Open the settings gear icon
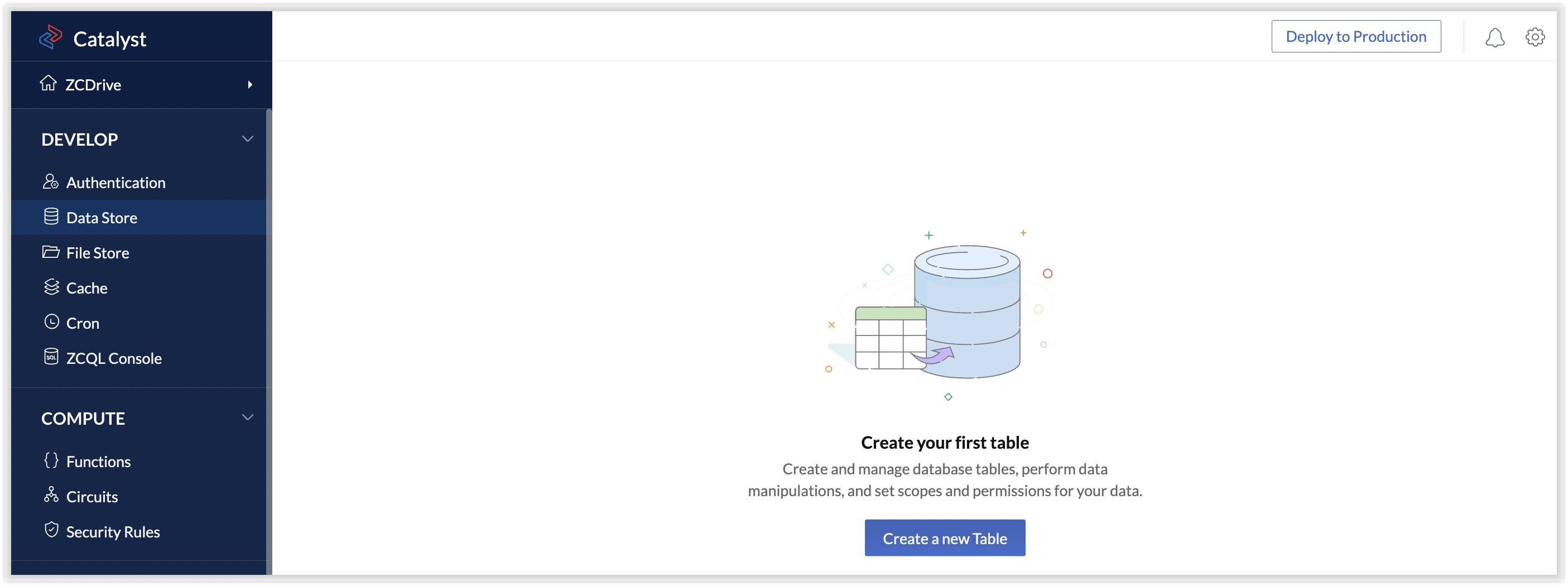This screenshot has width=1568, height=586. click(1535, 37)
